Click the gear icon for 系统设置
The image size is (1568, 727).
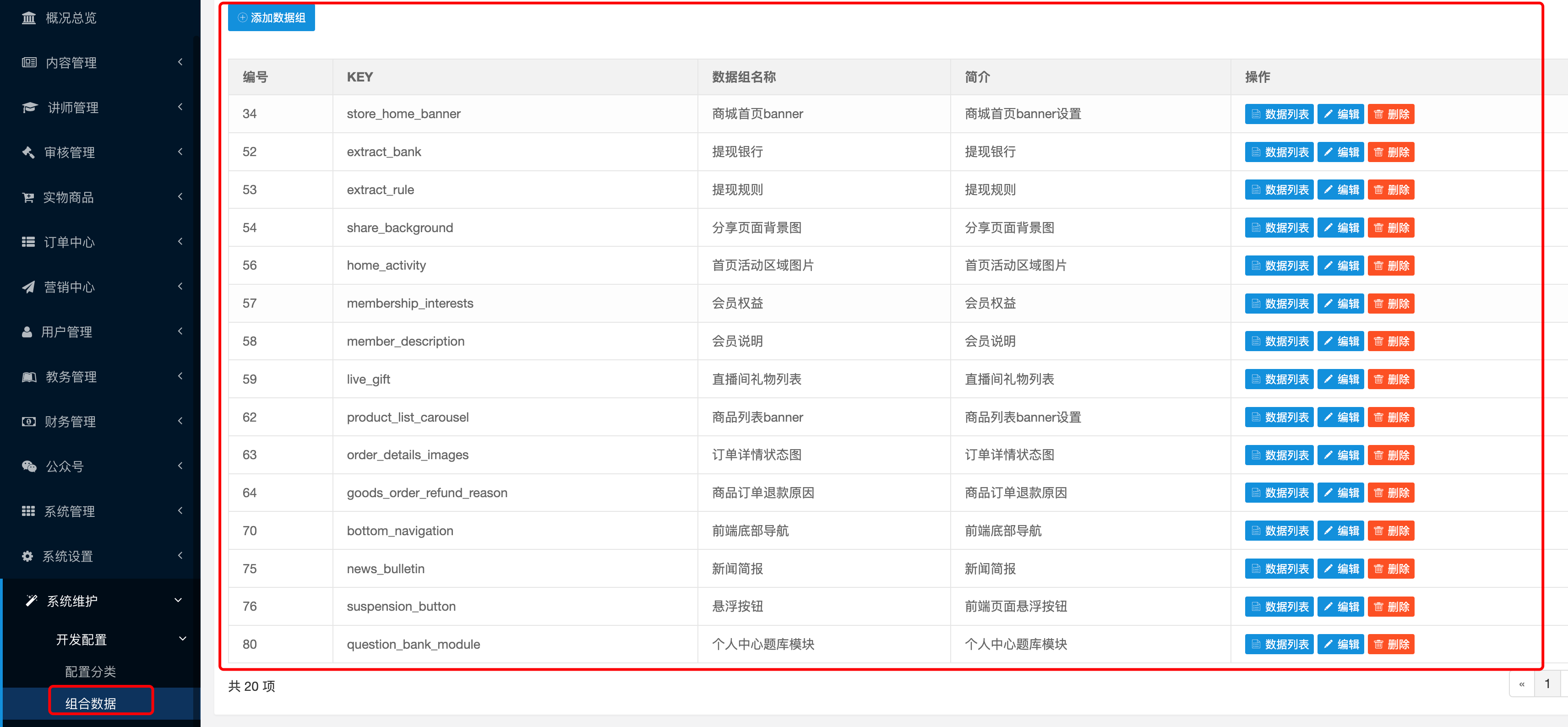point(27,556)
